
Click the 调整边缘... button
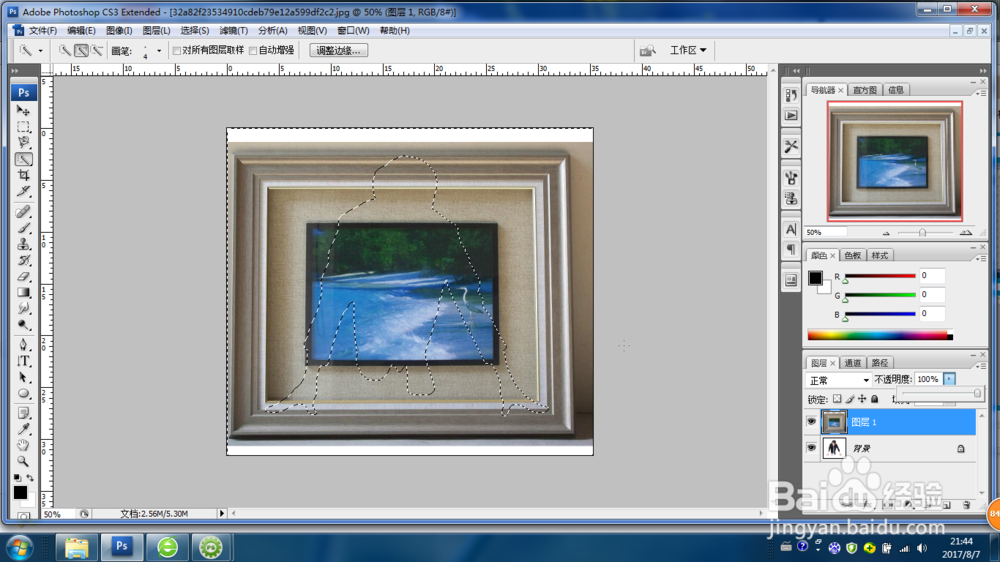click(339, 50)
